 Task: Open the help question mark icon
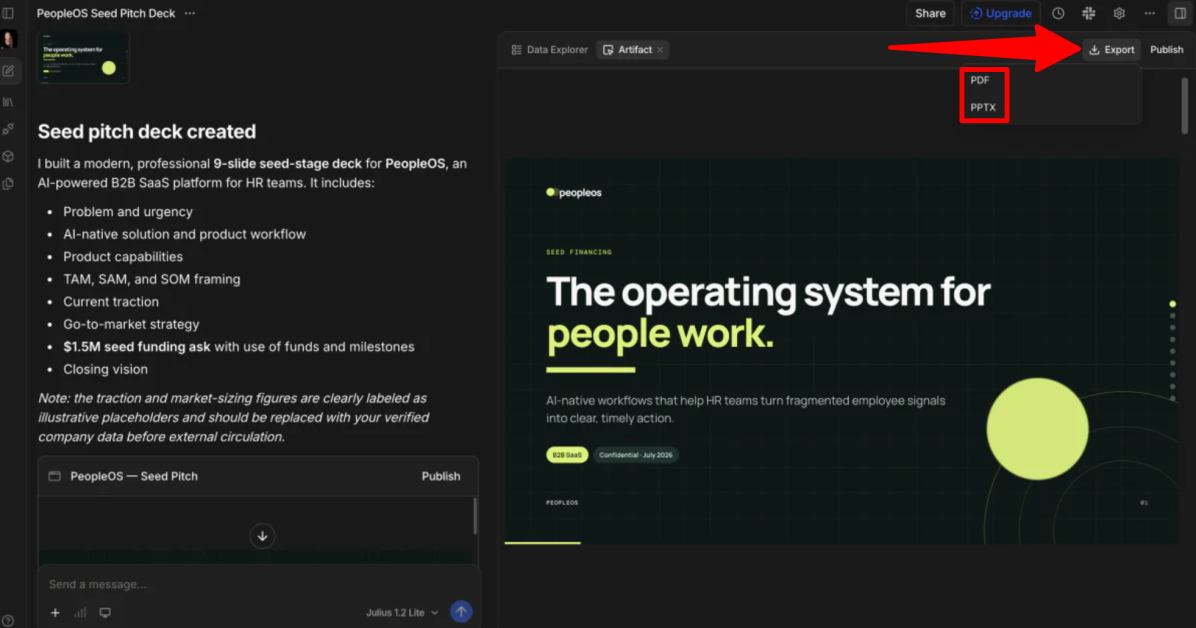coord(8,621)
